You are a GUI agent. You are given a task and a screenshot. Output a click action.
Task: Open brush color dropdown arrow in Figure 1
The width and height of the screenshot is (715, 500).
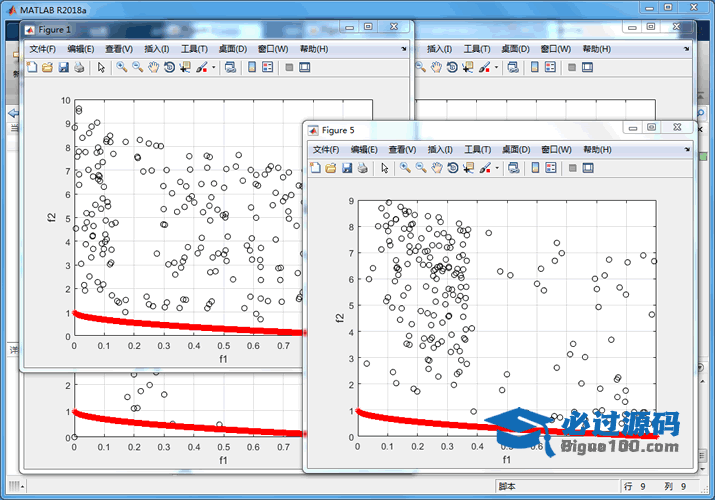tap(213, 67)
